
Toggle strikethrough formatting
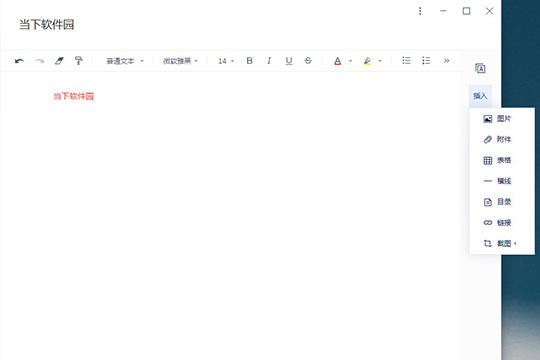pyautogui.click(x=308, y=61)
